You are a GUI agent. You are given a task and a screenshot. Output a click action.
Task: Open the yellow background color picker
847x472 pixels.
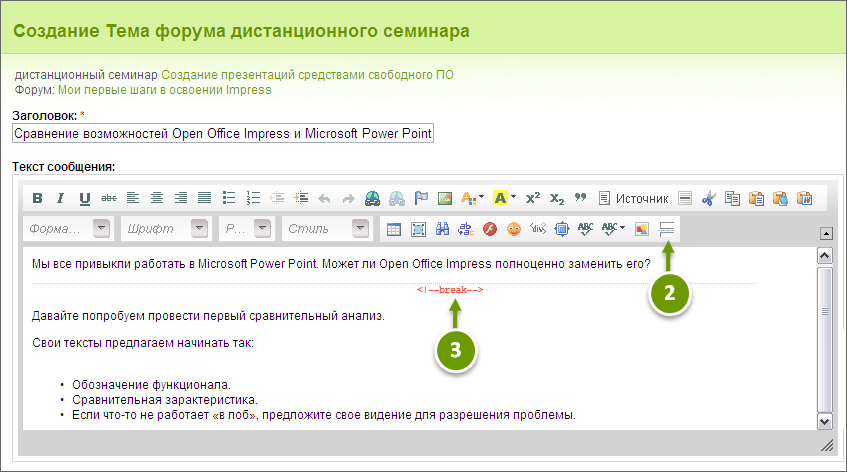click(505, 198)
